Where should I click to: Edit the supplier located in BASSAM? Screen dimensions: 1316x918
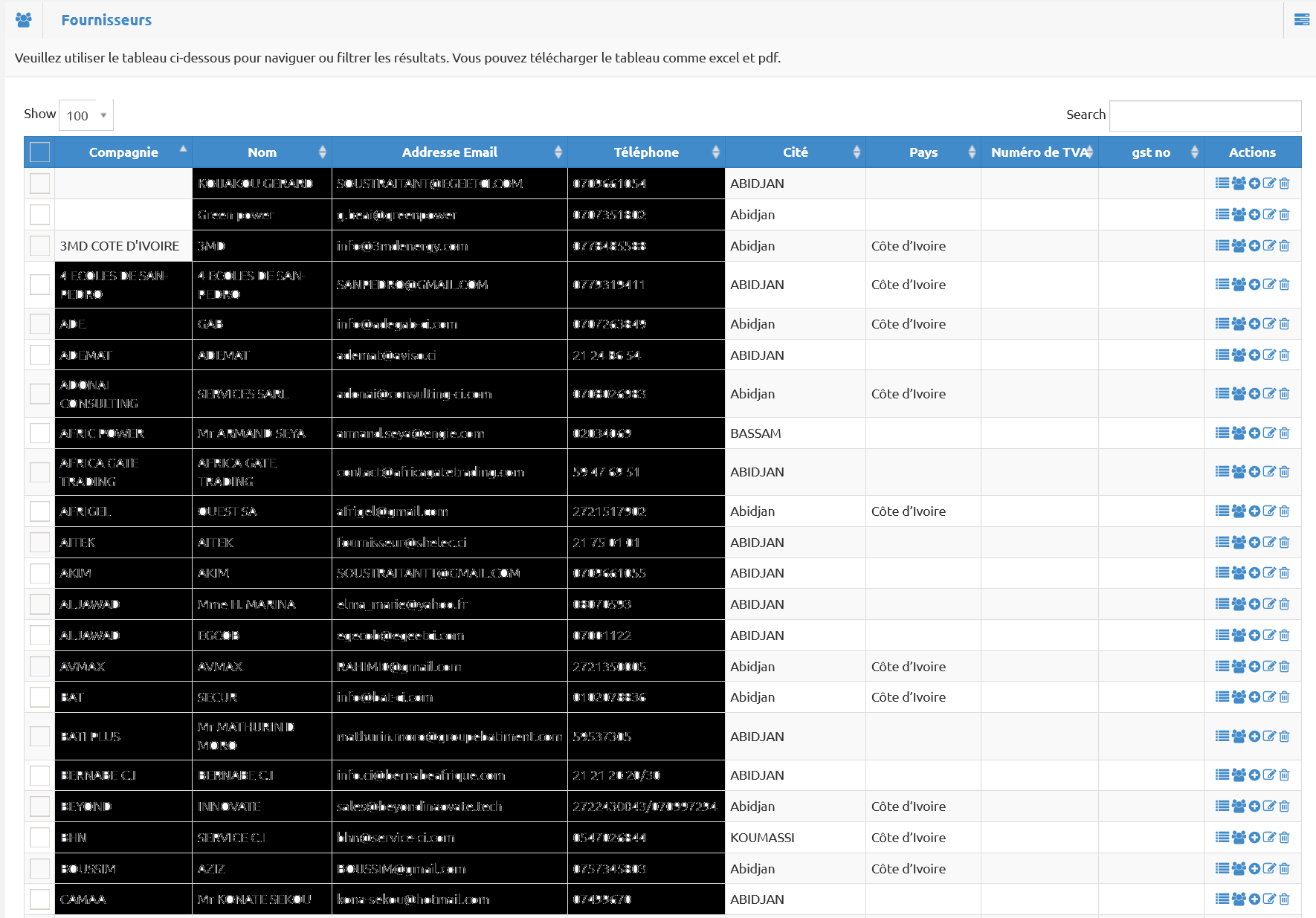pyautogui.click(x=1269, y=433)
